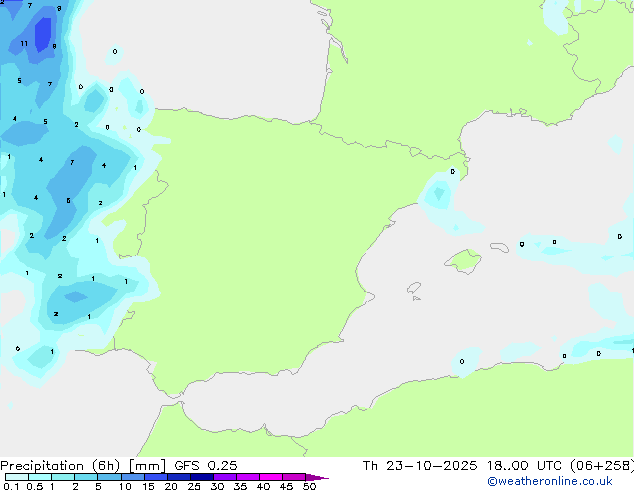Click the 0.1–0.5 mm legend swatch
The height and width of the screenshot is (490, 634).
tap(17, 477)
